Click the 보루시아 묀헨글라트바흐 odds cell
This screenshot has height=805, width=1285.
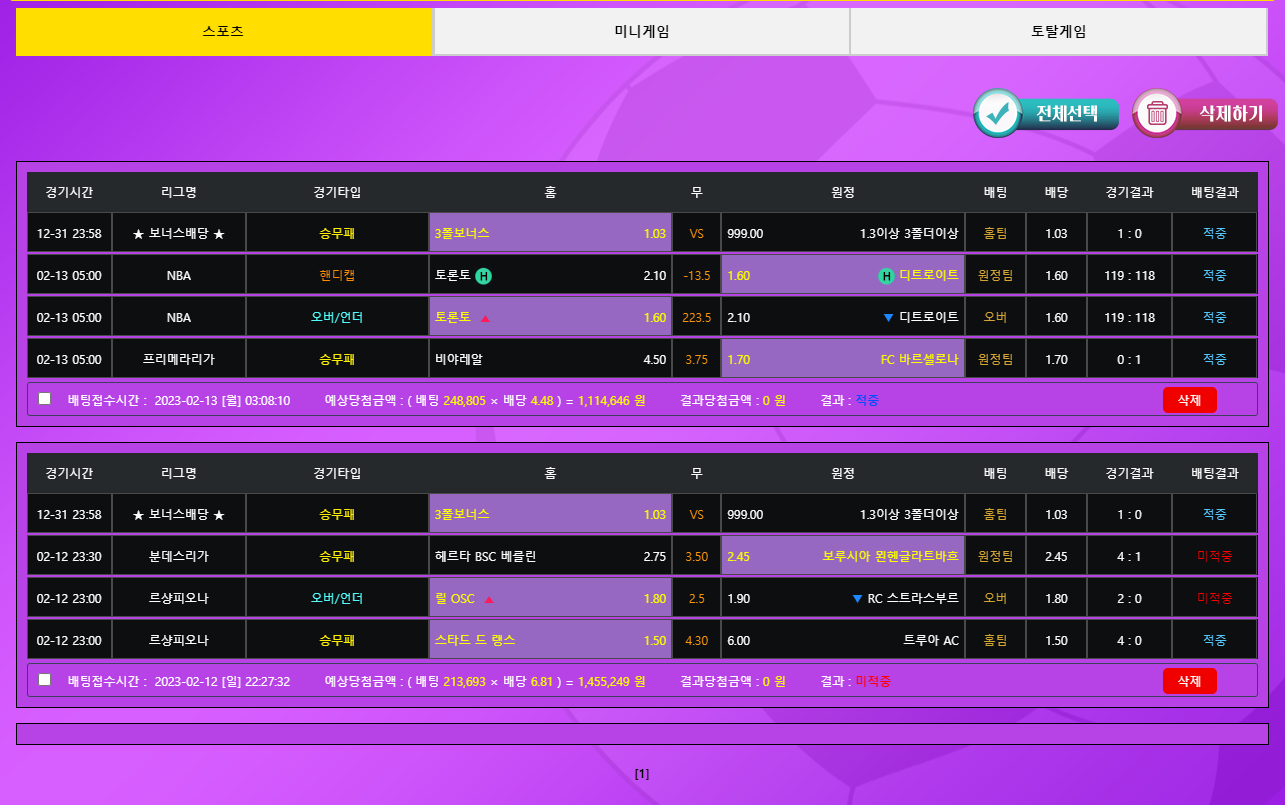click(x=843, y=556)
